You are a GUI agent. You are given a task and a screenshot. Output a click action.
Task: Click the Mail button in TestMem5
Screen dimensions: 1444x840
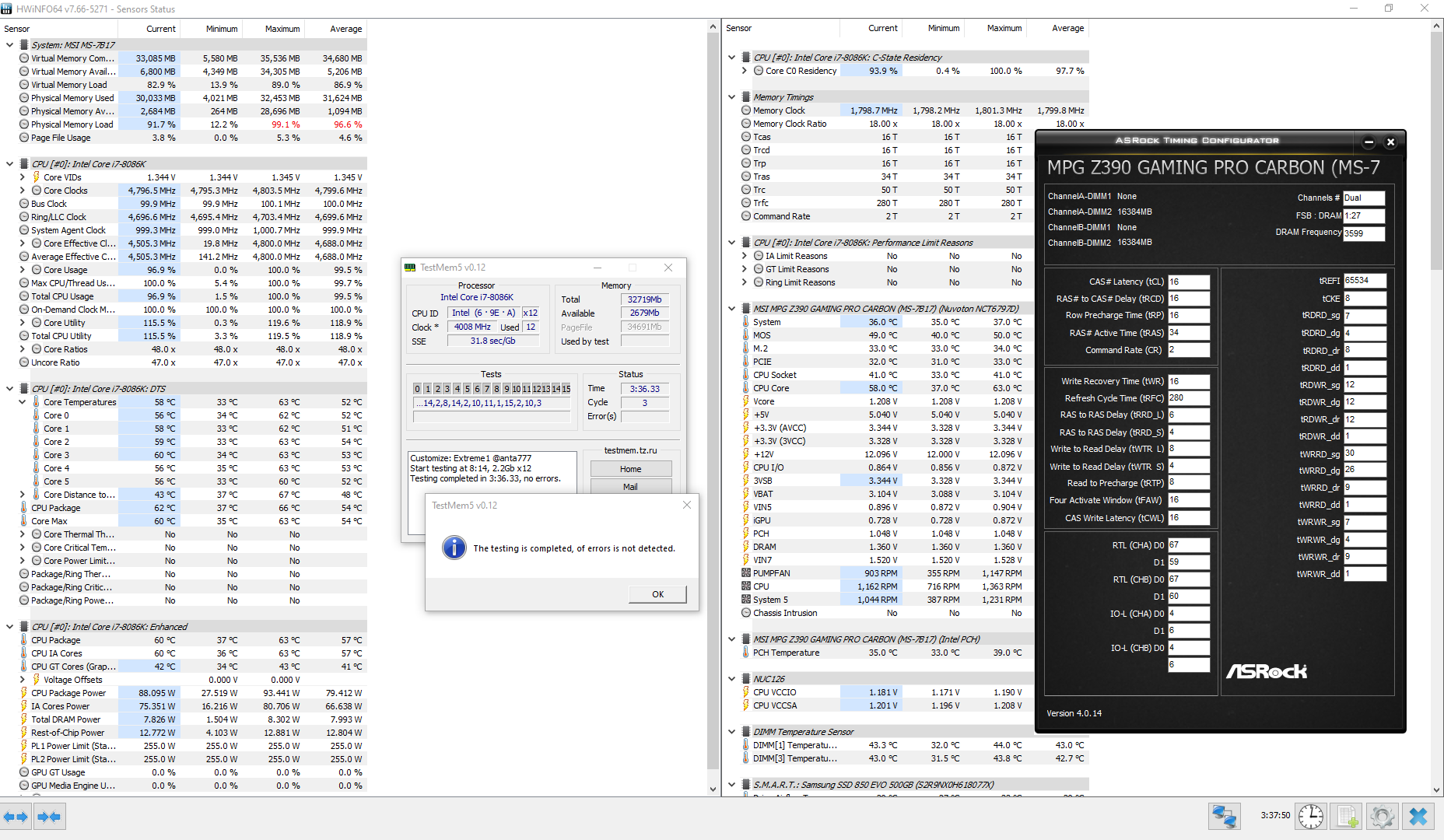630,487
